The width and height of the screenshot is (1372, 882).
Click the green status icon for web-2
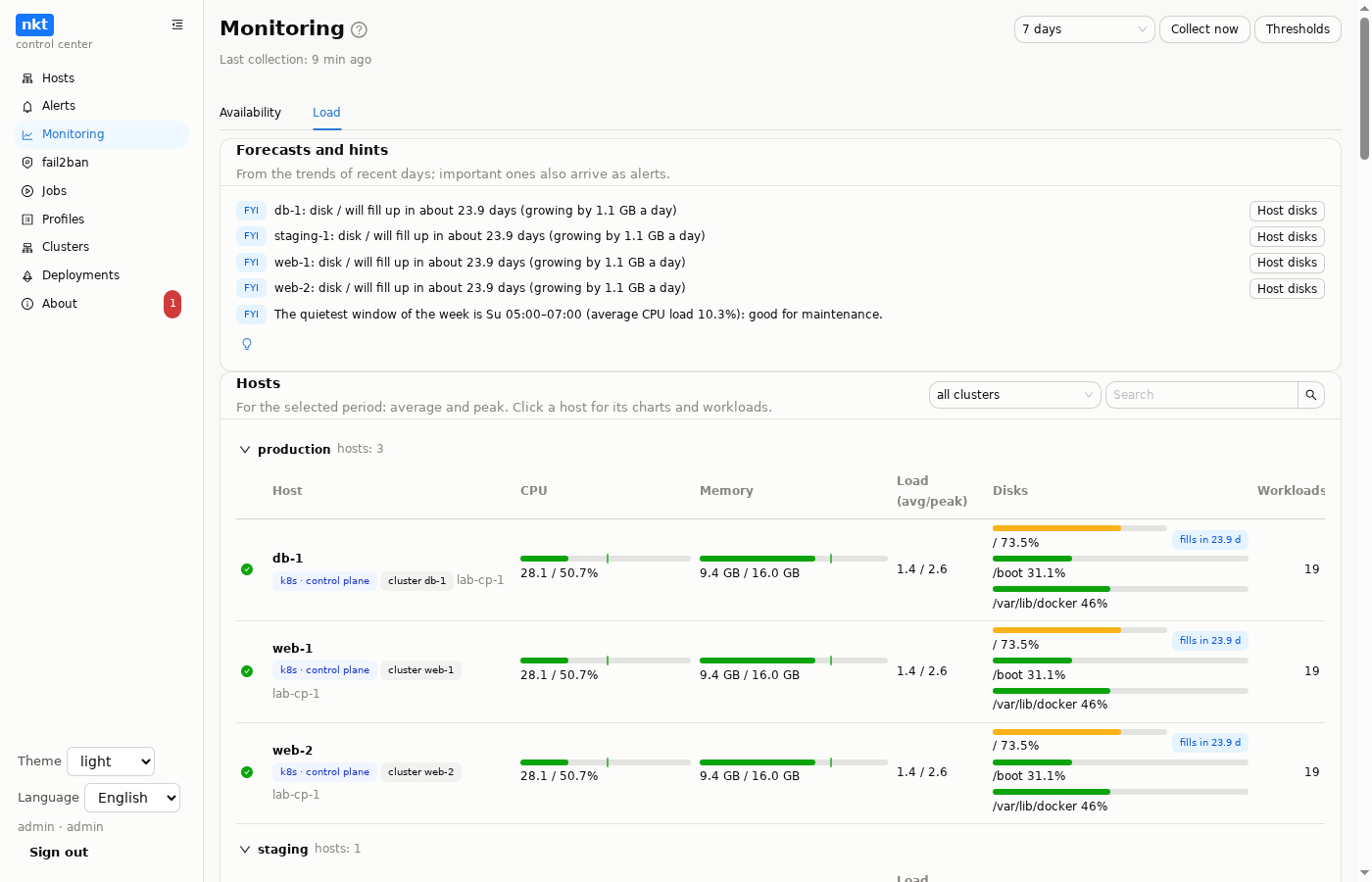point(247,772)
